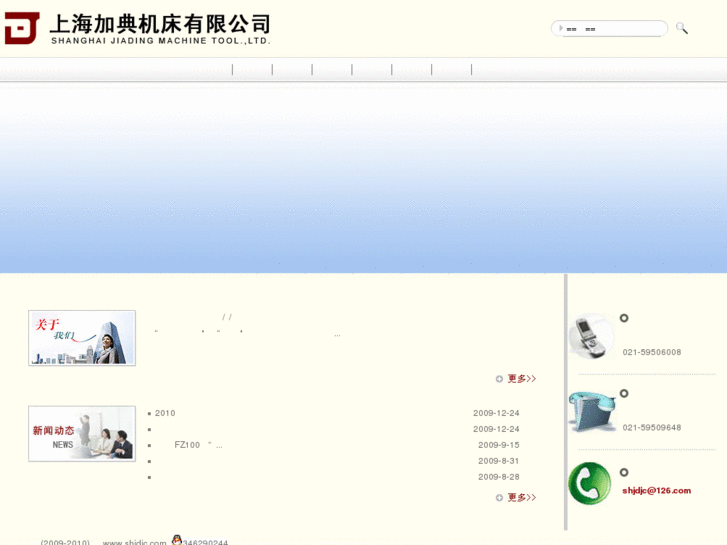The width and height of the screenshot is (727, 545).
Task: Click the 更多 circle bullet icon near news
Action: coord(499,498)
